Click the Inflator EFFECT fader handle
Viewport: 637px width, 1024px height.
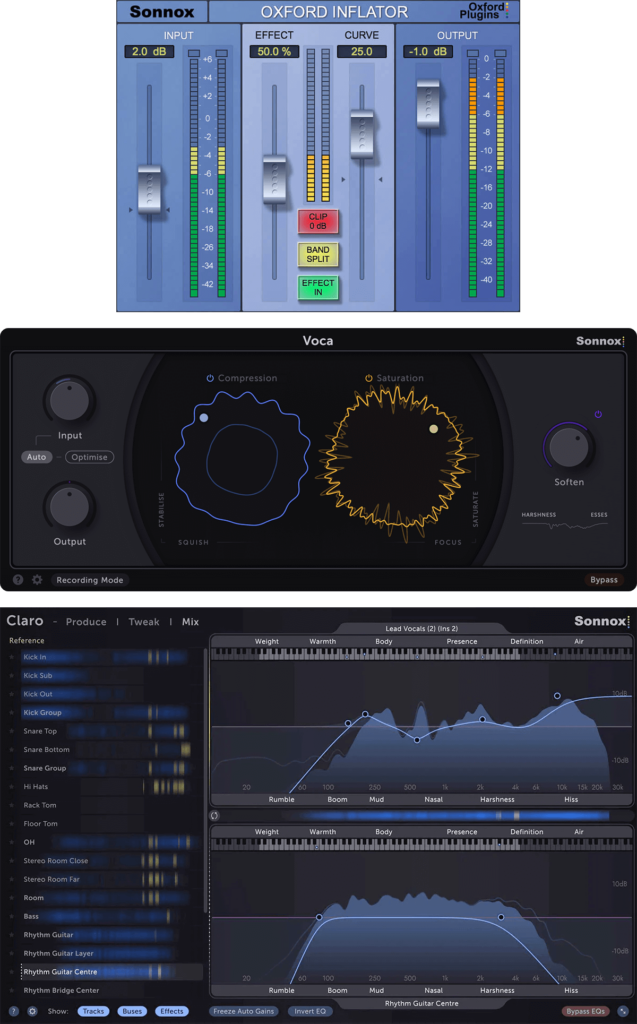[274, 179]
